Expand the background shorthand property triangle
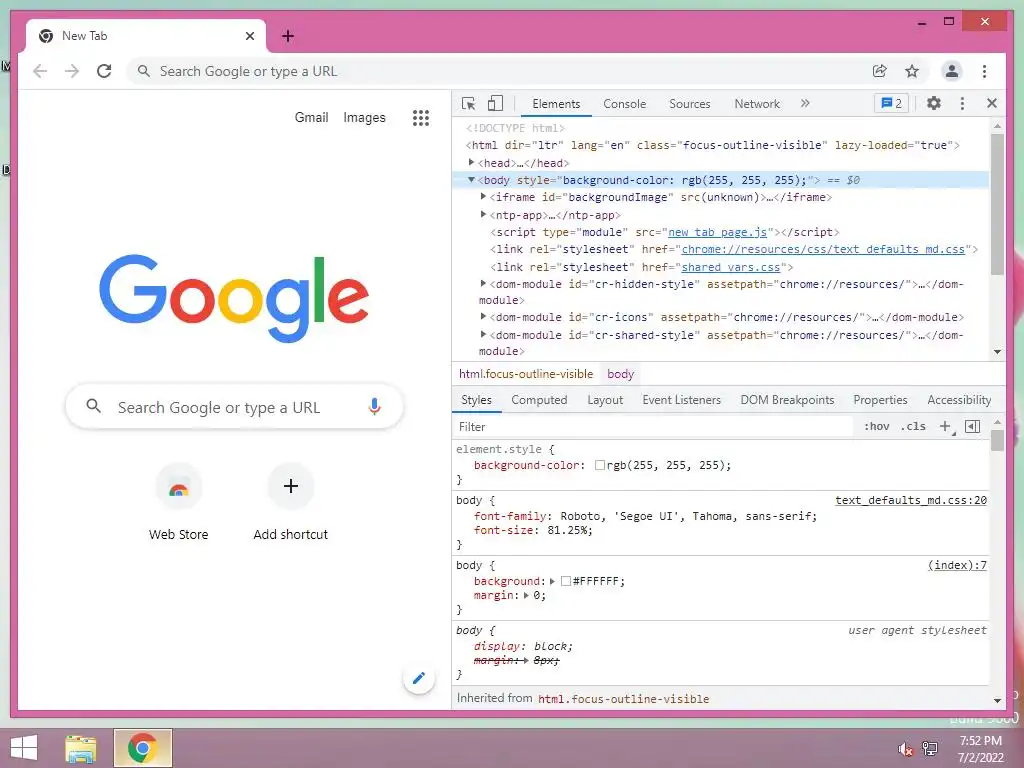Screen dimensions: 1024x768 (x=552, y=581)
